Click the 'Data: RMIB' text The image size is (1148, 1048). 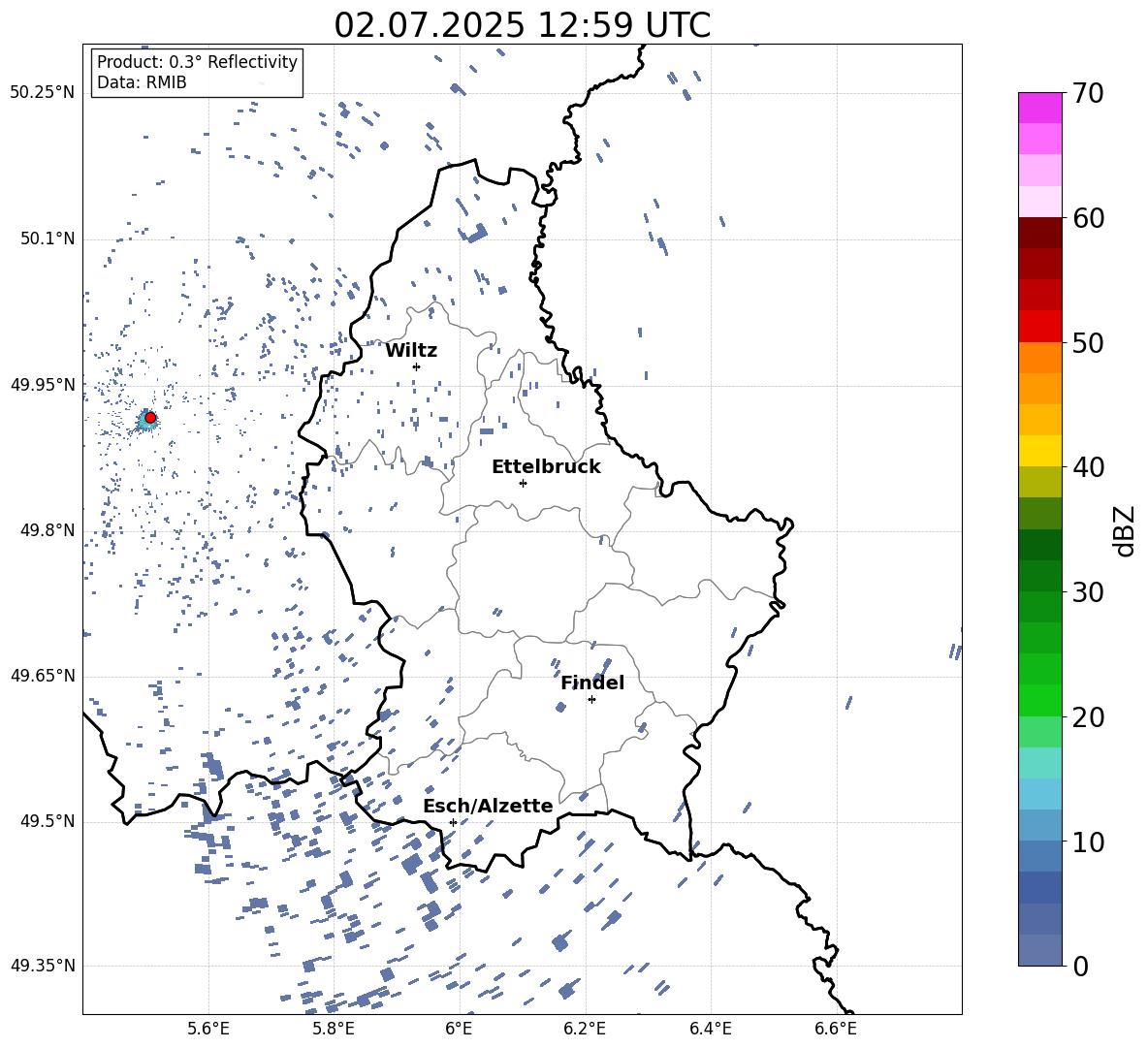click(142, 82)
